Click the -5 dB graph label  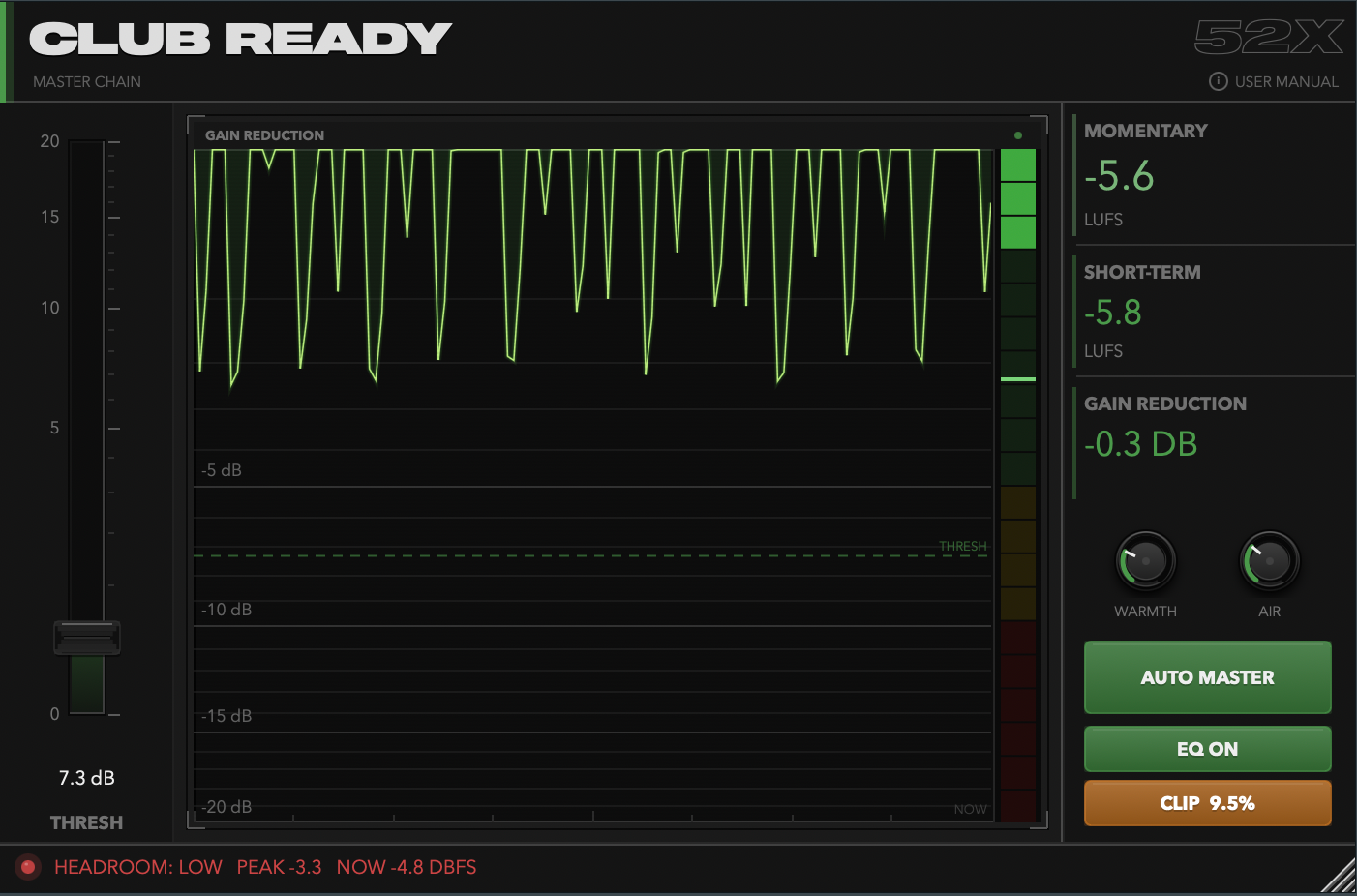[x=222, y=470]
